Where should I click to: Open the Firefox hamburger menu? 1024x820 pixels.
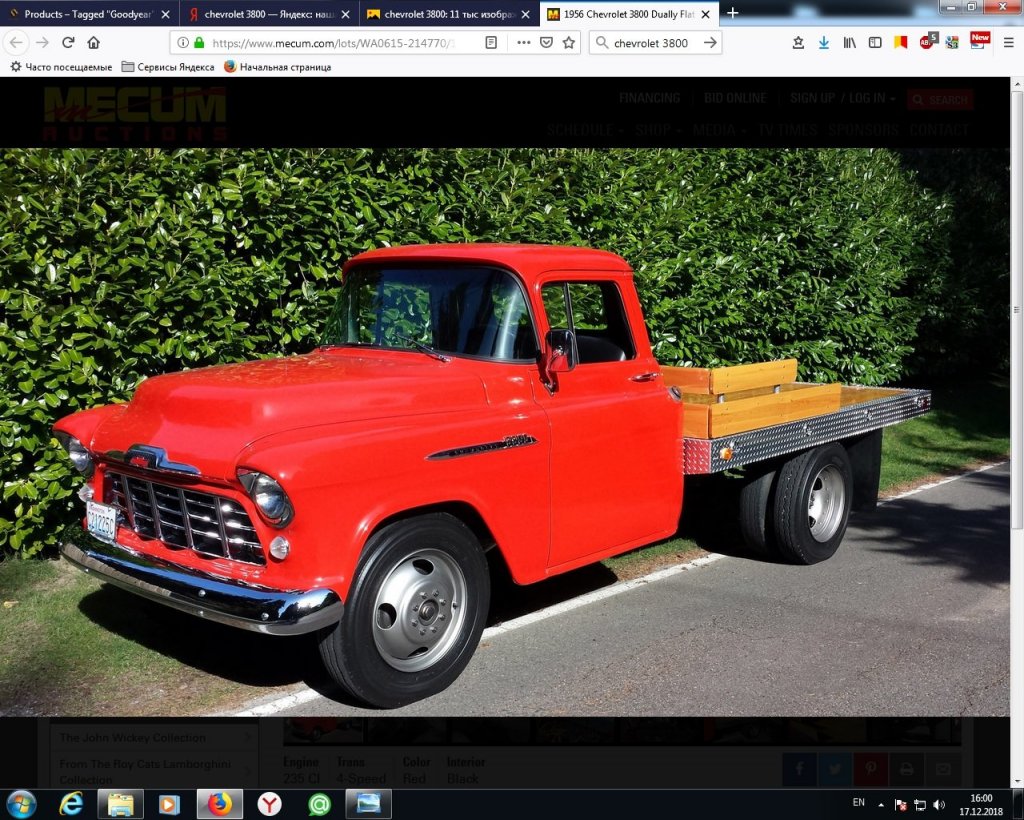(1008, 43)
